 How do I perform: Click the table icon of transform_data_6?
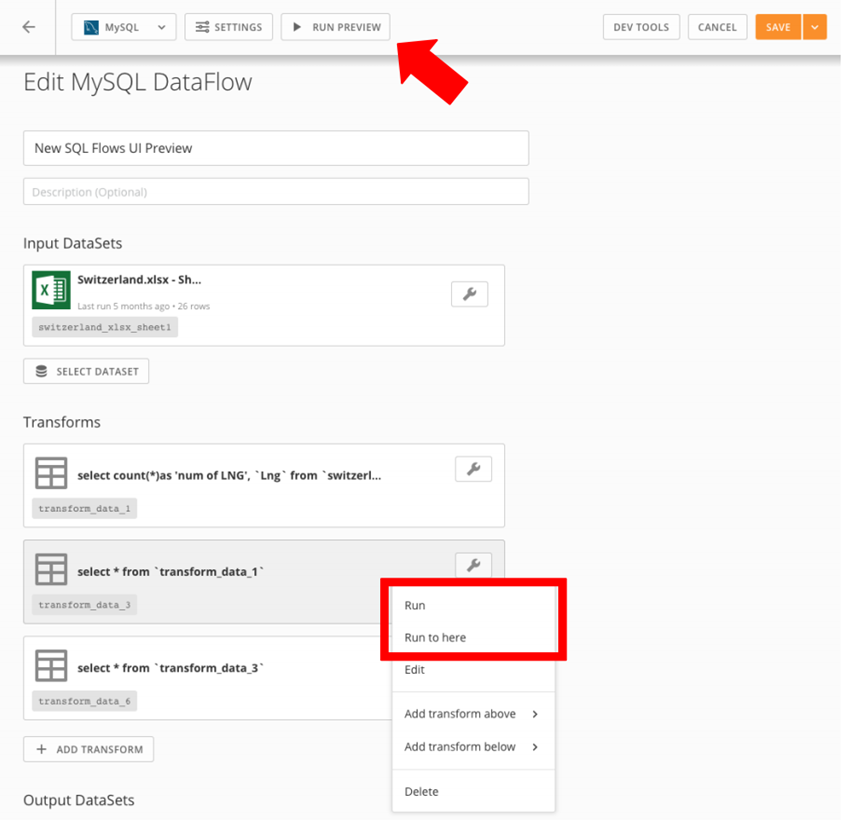[51, 666]
